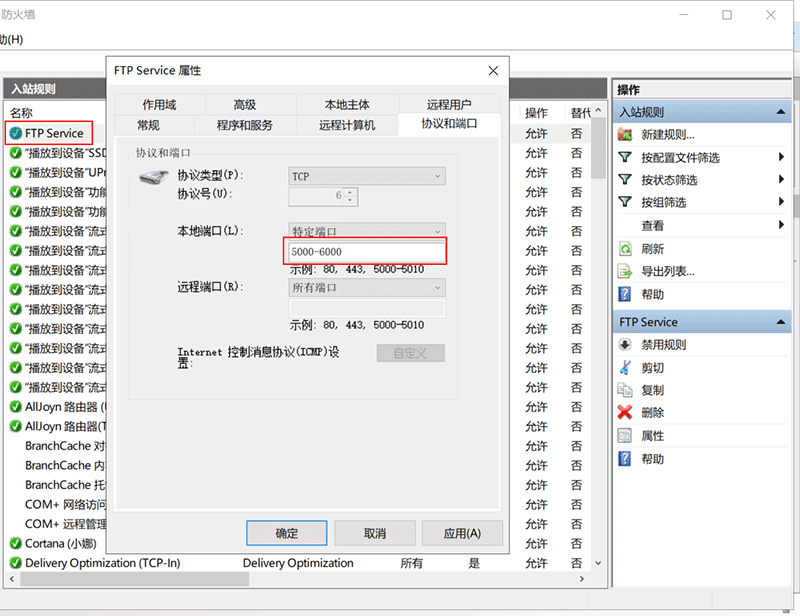The height and width of the screenshot is (616, 800).
Task: Click the FTP Service rule status icon
Action: pyautogui.click(x=16, y=133)
